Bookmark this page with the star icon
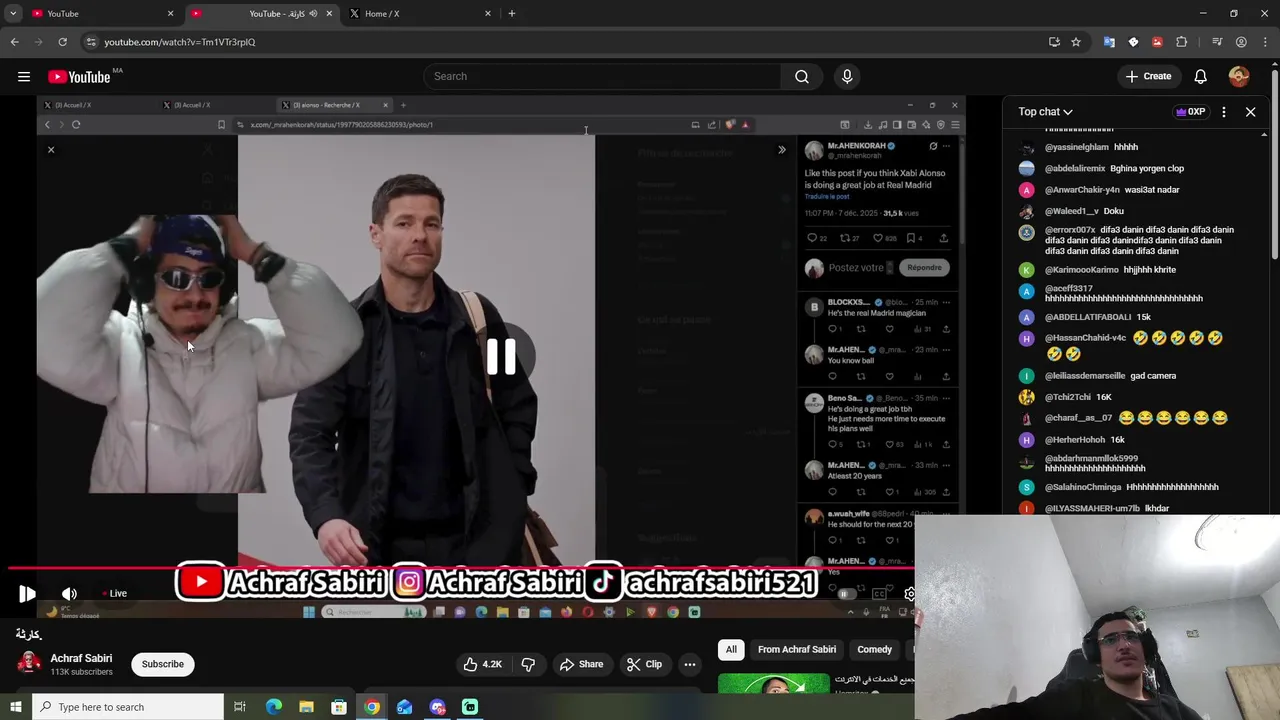This screenshot has width=1280, height=720. (x=1076, y=42)
